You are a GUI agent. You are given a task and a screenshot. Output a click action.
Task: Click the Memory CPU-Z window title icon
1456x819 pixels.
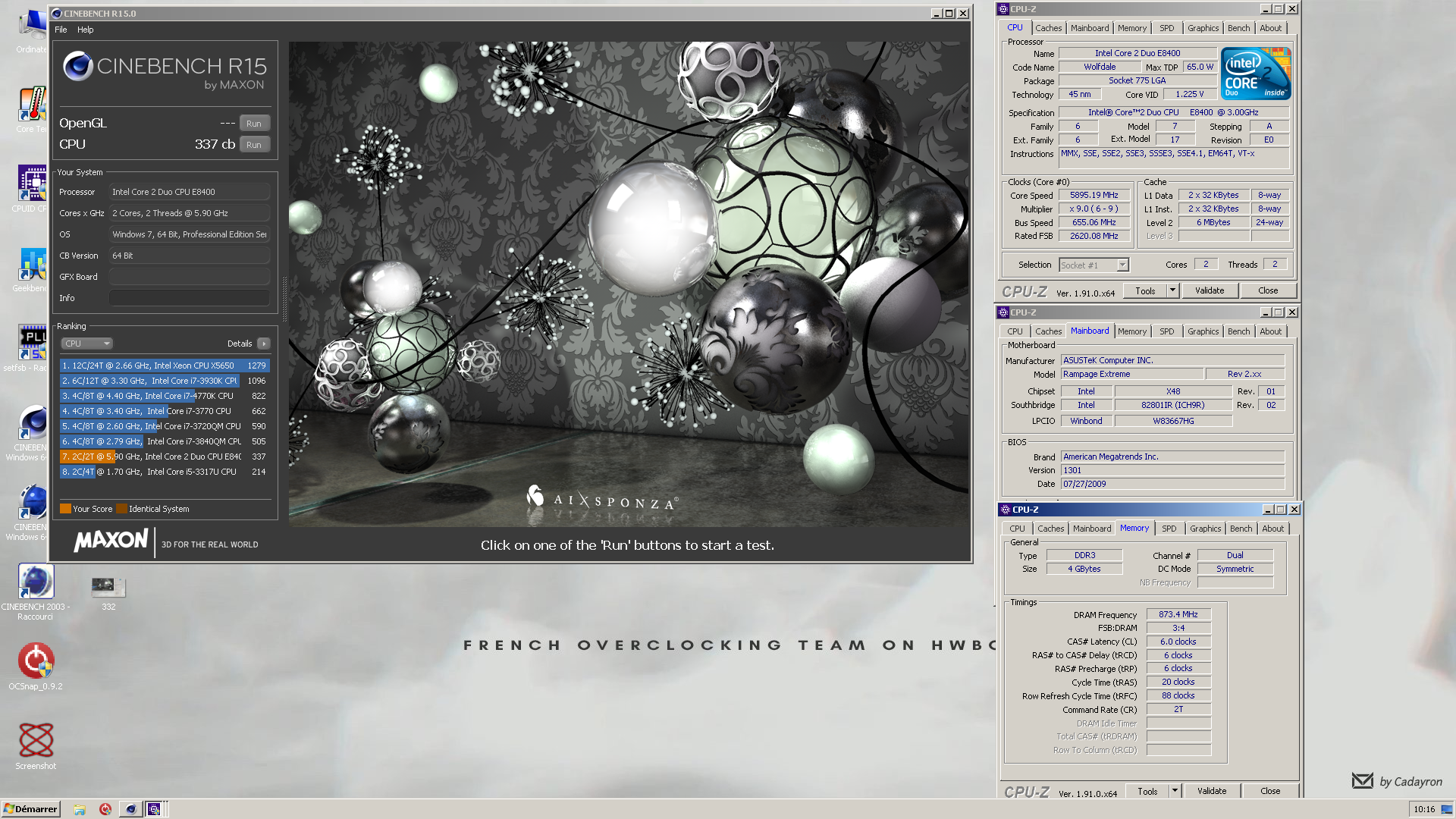point(1006,510)
